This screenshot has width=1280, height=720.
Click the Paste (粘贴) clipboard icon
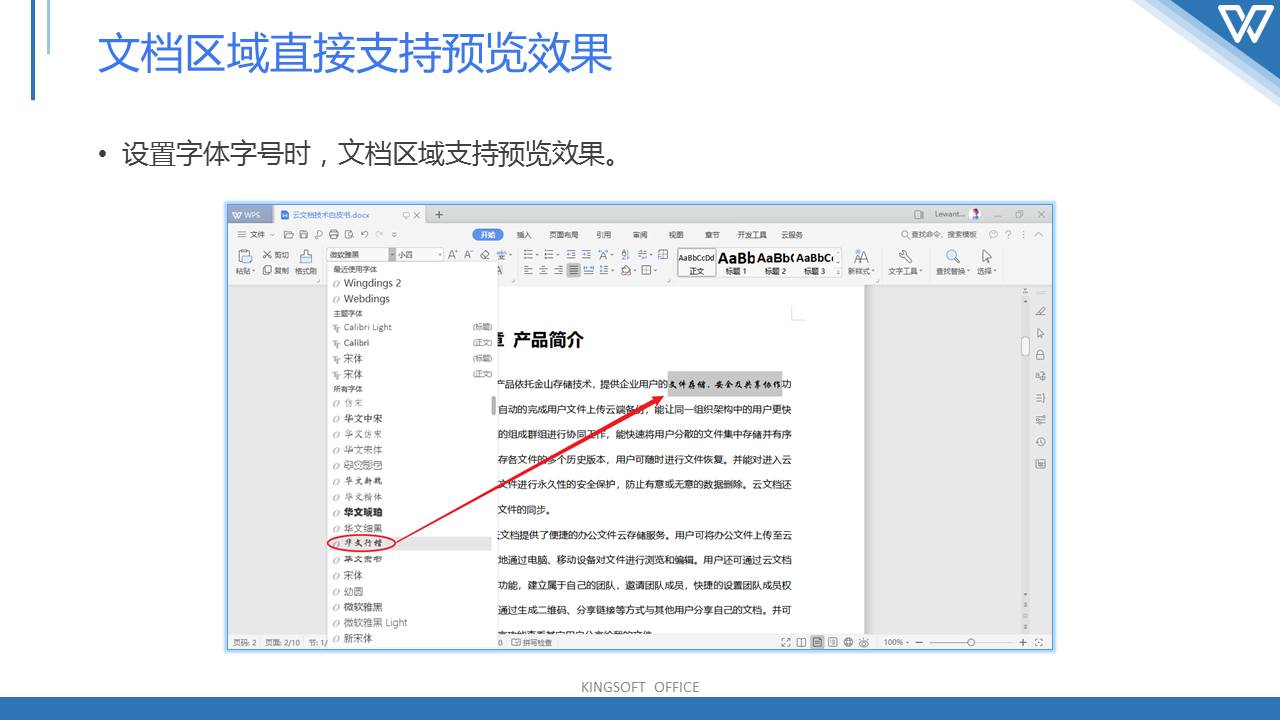[245, 257]
